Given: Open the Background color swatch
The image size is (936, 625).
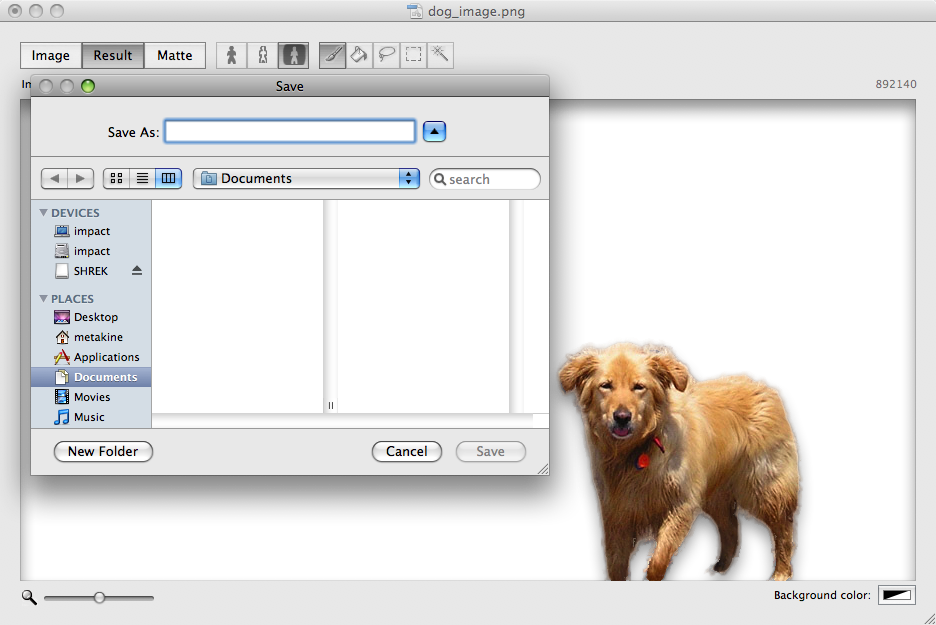Looking at the screenshot, I should (896, 595).
